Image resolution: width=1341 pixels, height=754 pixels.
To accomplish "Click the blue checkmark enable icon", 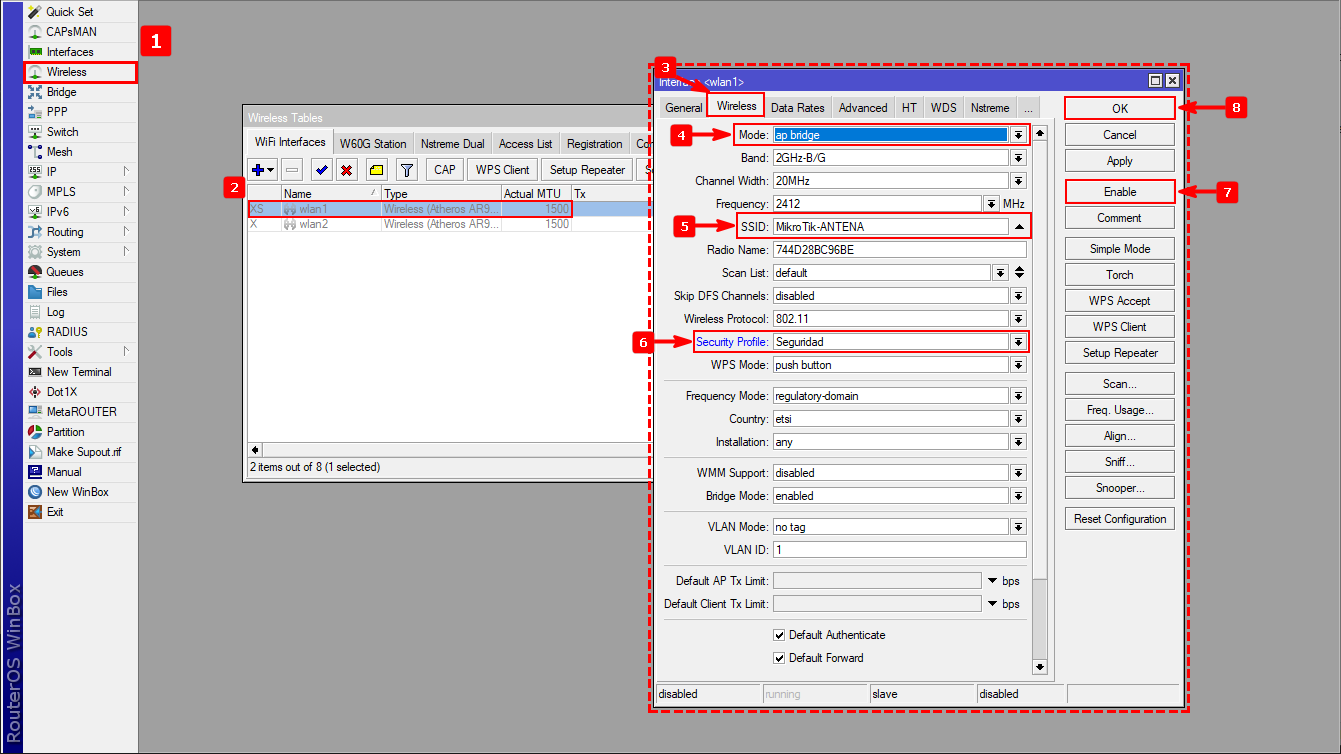I will [321, 170].
